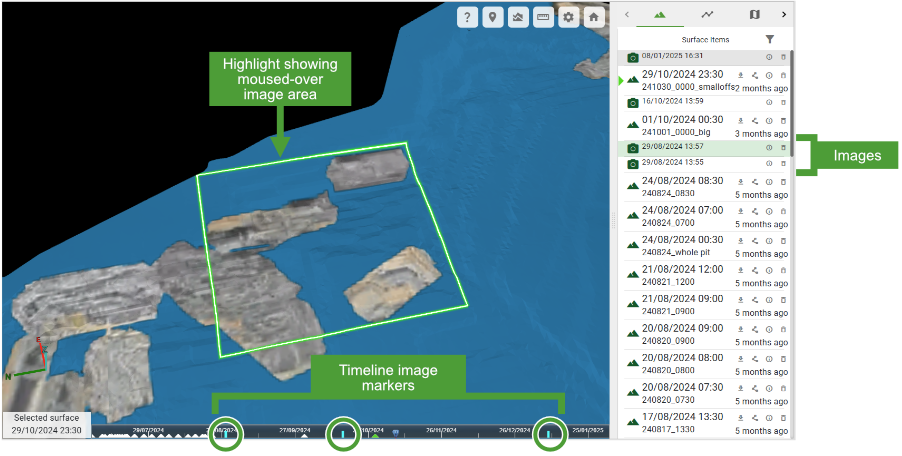This screenshot has height=456, width=902.
Task: Download the 240820_0800 surface
Action: click(x=741, y=359)
